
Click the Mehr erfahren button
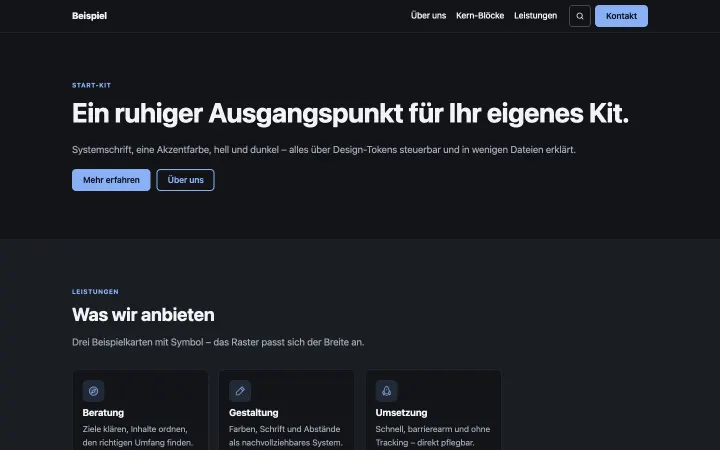(x=111, y=180)
